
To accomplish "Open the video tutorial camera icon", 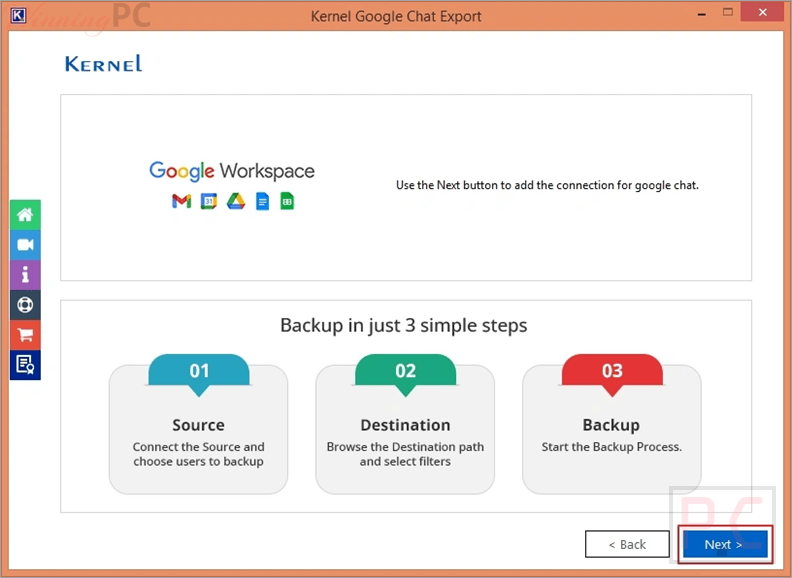I will pyautogui.click(x=25, y=245).
